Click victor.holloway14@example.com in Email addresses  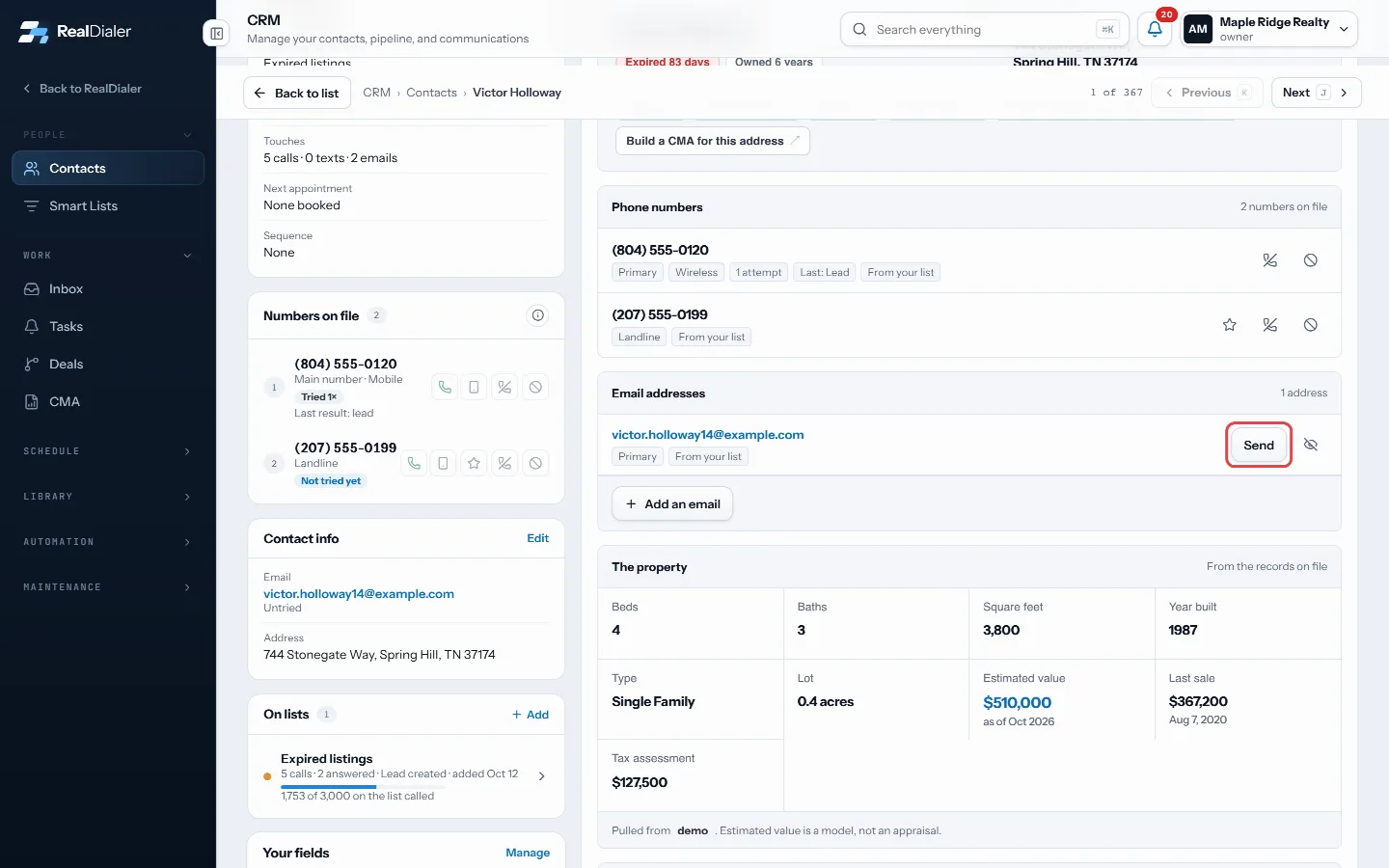(708, 435)
